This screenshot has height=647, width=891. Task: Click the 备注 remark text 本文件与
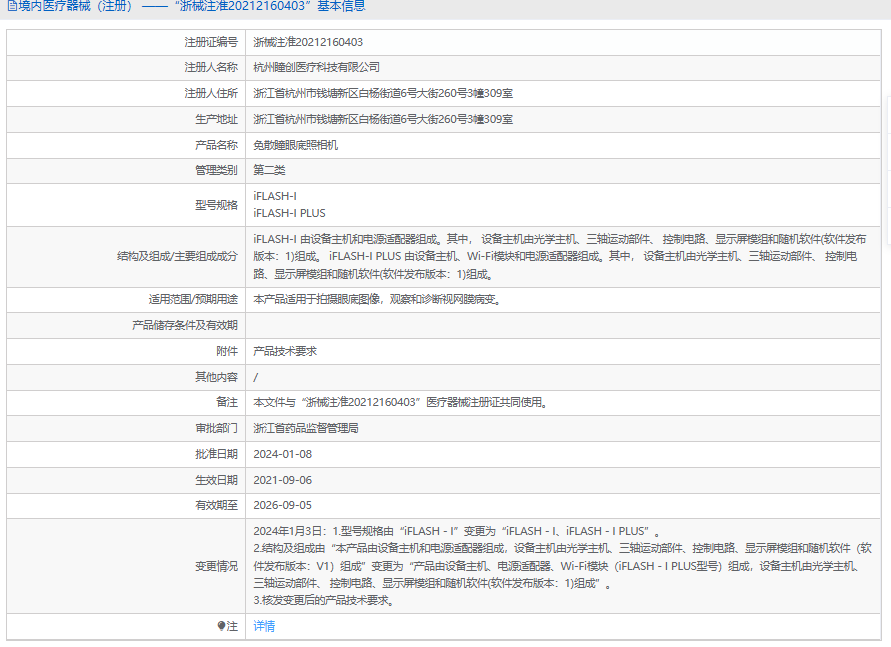(401, 402)
